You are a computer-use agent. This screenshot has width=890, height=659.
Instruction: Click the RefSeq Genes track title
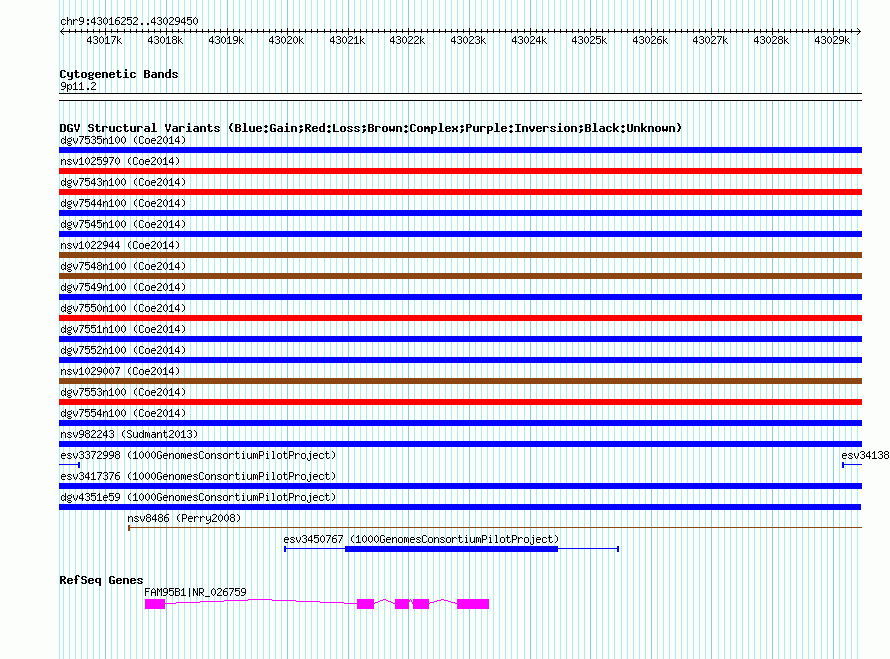click(101, 580)
